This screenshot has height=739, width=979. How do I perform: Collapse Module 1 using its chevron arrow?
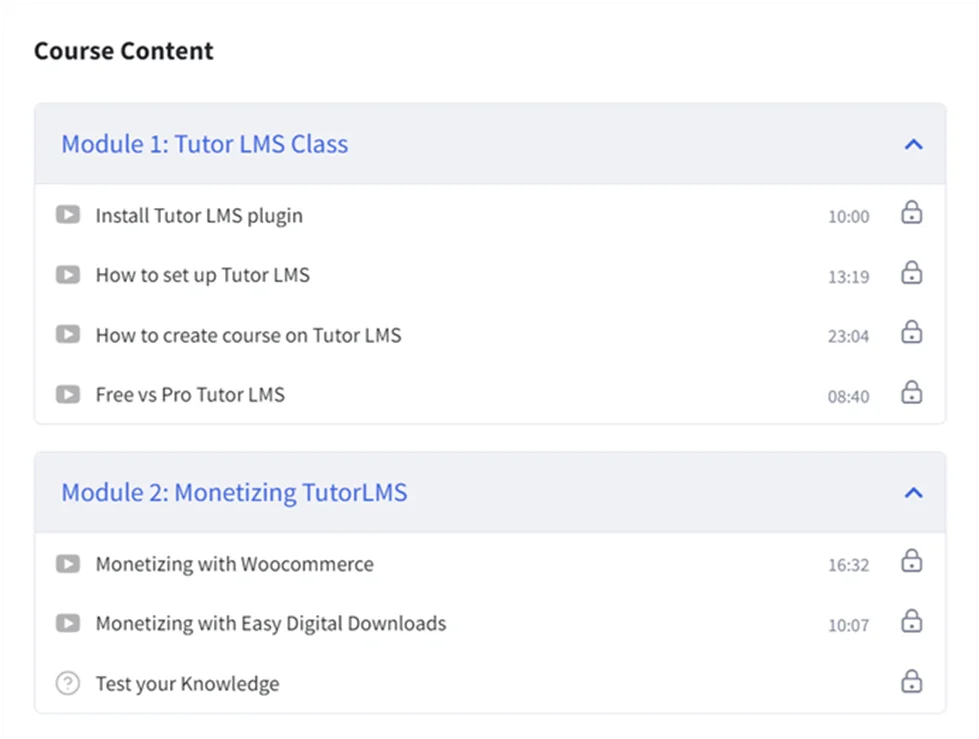pos(912,144)
